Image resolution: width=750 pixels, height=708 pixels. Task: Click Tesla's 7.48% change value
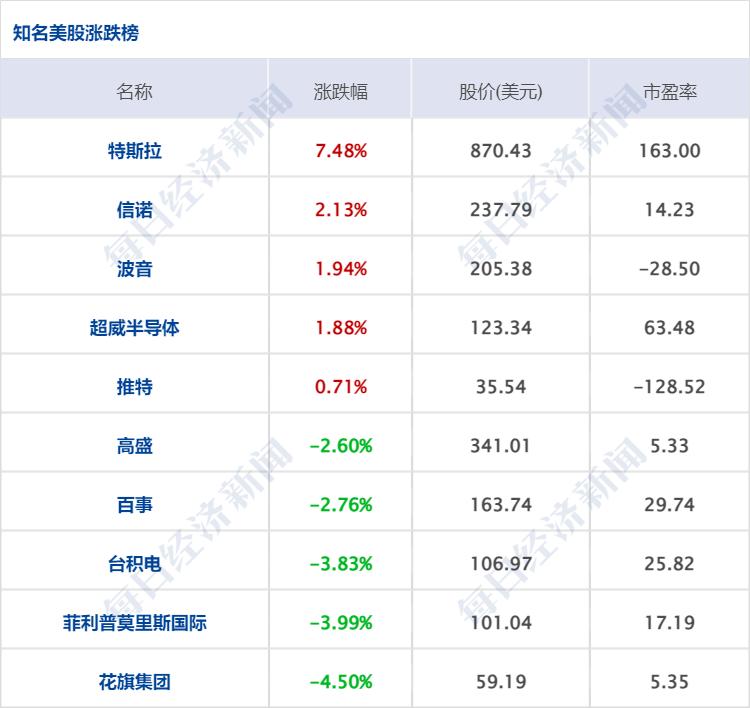click(340, 151)
